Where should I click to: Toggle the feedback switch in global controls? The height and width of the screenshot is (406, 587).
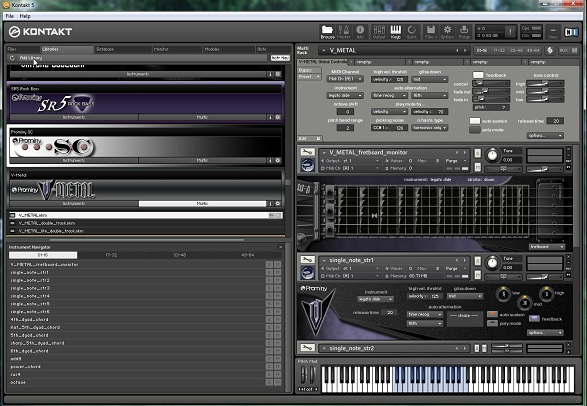[x=478, y=75]
